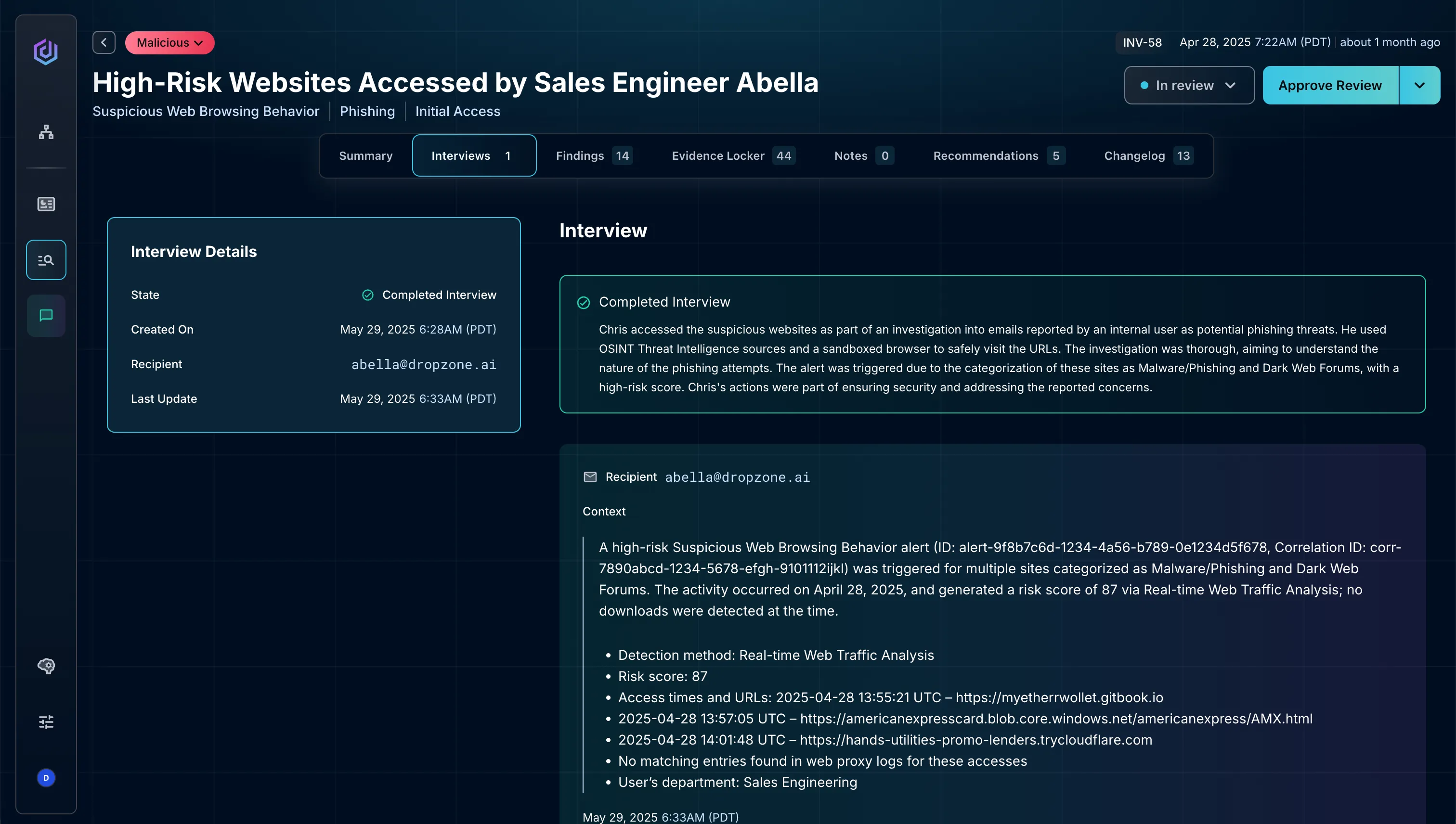
Task: Open the ID card sidebar icon
Action: click(x=46, y=204)
